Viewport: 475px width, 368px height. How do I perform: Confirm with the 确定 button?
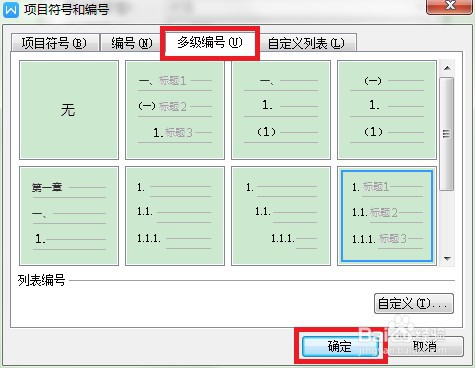coord(340,347)
